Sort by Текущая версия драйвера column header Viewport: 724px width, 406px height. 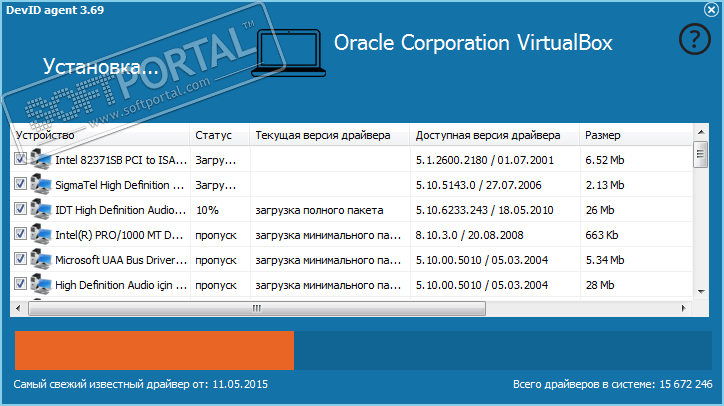pyautogui.click(x=330, y=135)
